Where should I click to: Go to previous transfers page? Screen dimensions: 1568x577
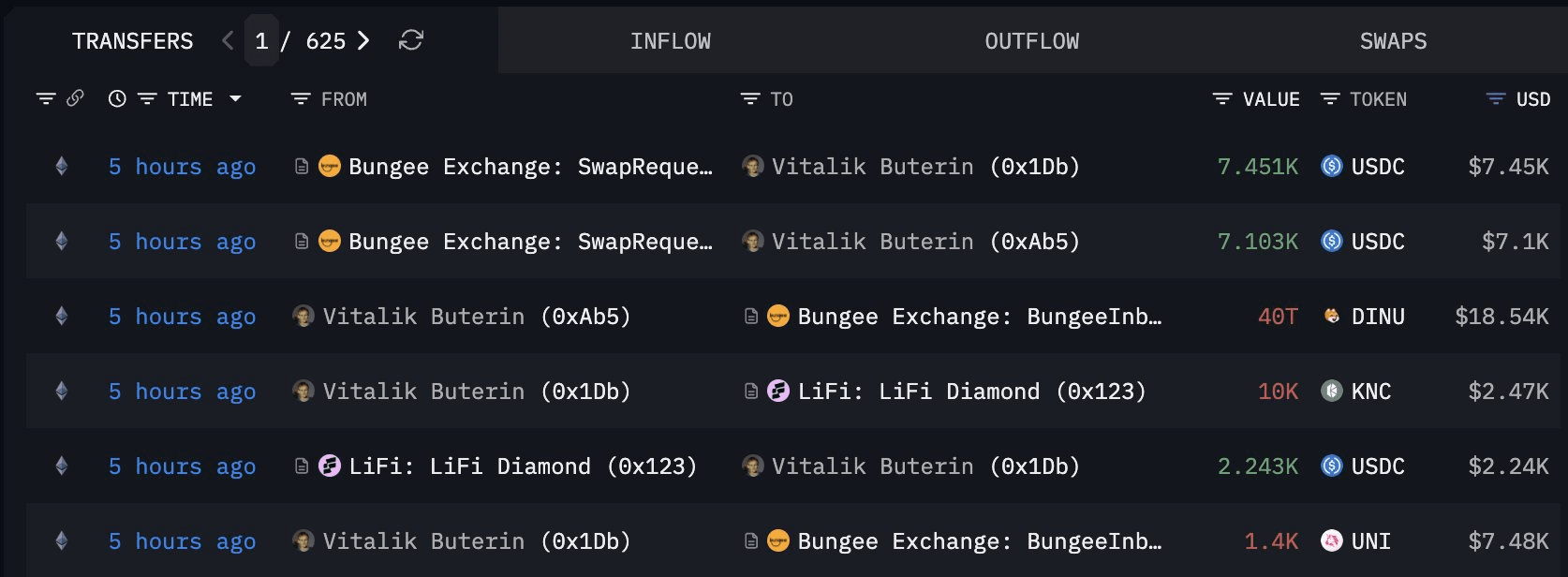(x=228, y=40)
